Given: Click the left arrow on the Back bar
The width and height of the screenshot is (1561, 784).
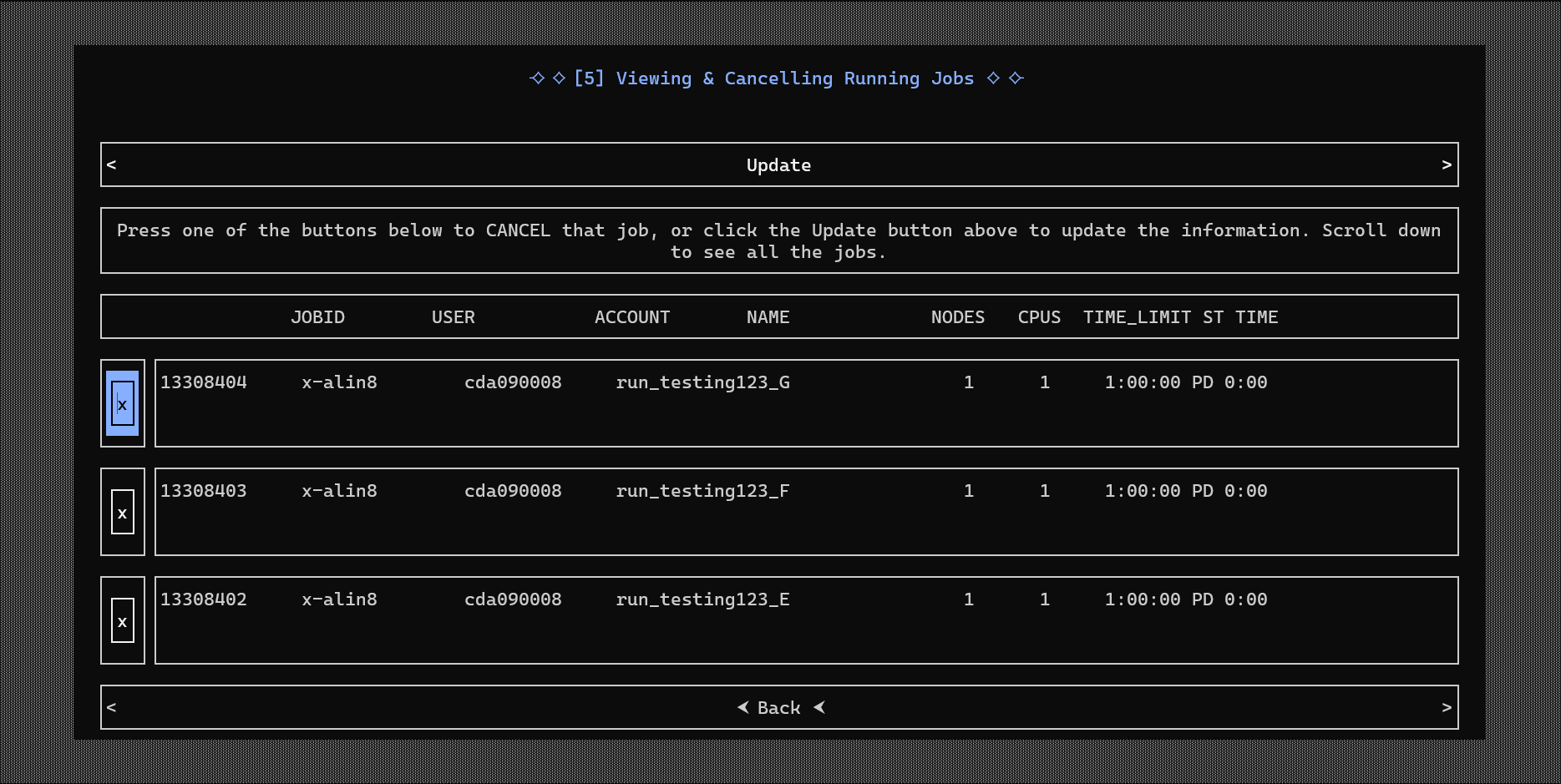Looking at the screenshot, I should click(111, 707).
